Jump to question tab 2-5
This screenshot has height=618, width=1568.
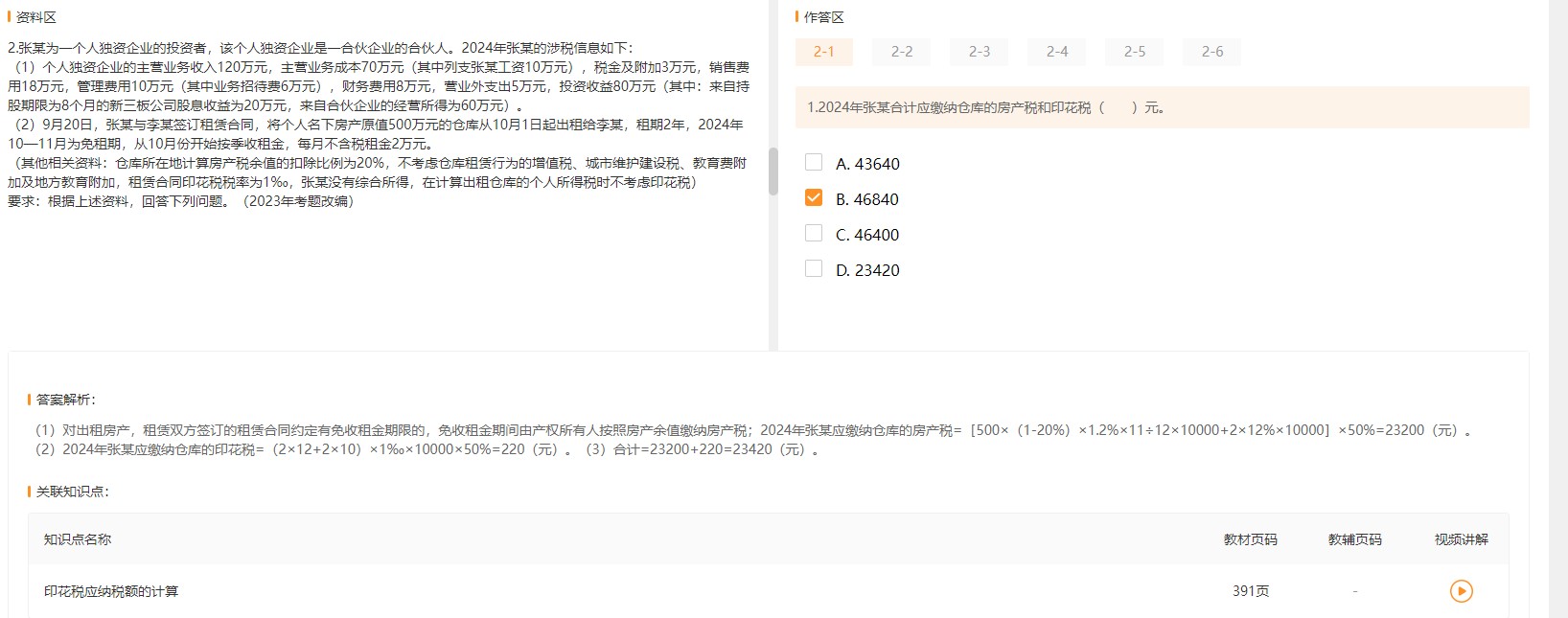click(1134, 52)
